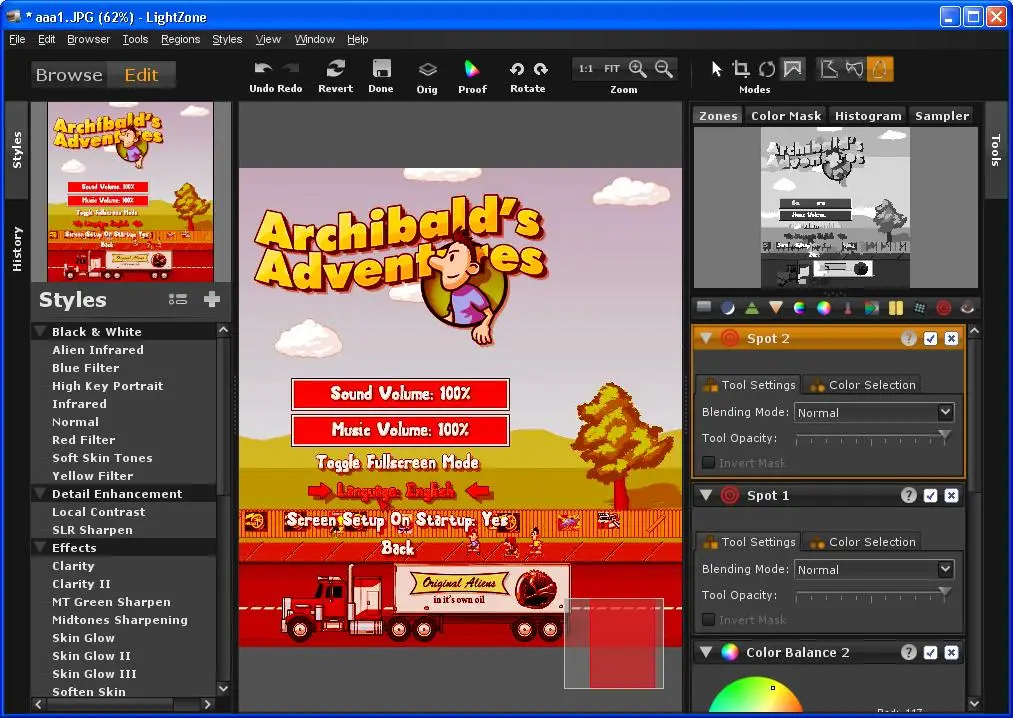This screenshot has width=1013, height=718.
Task: Switch to the Color Mask tab
Action: pyautogui.click(x=786, y=116)
